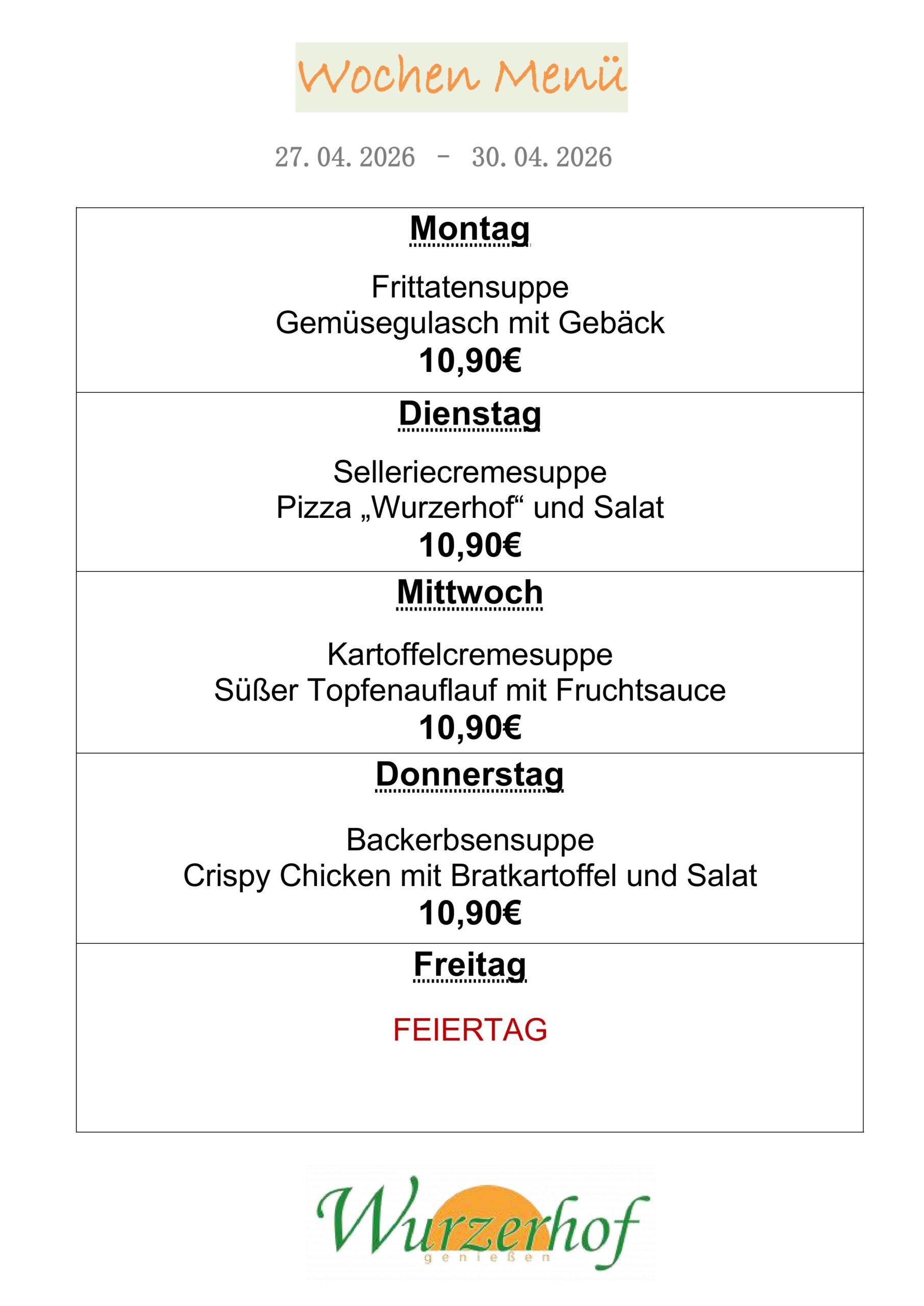Select the end date 30. 04. 2026
The width and height of the screenshot is (924, 1306).
[x=542, y=157]
